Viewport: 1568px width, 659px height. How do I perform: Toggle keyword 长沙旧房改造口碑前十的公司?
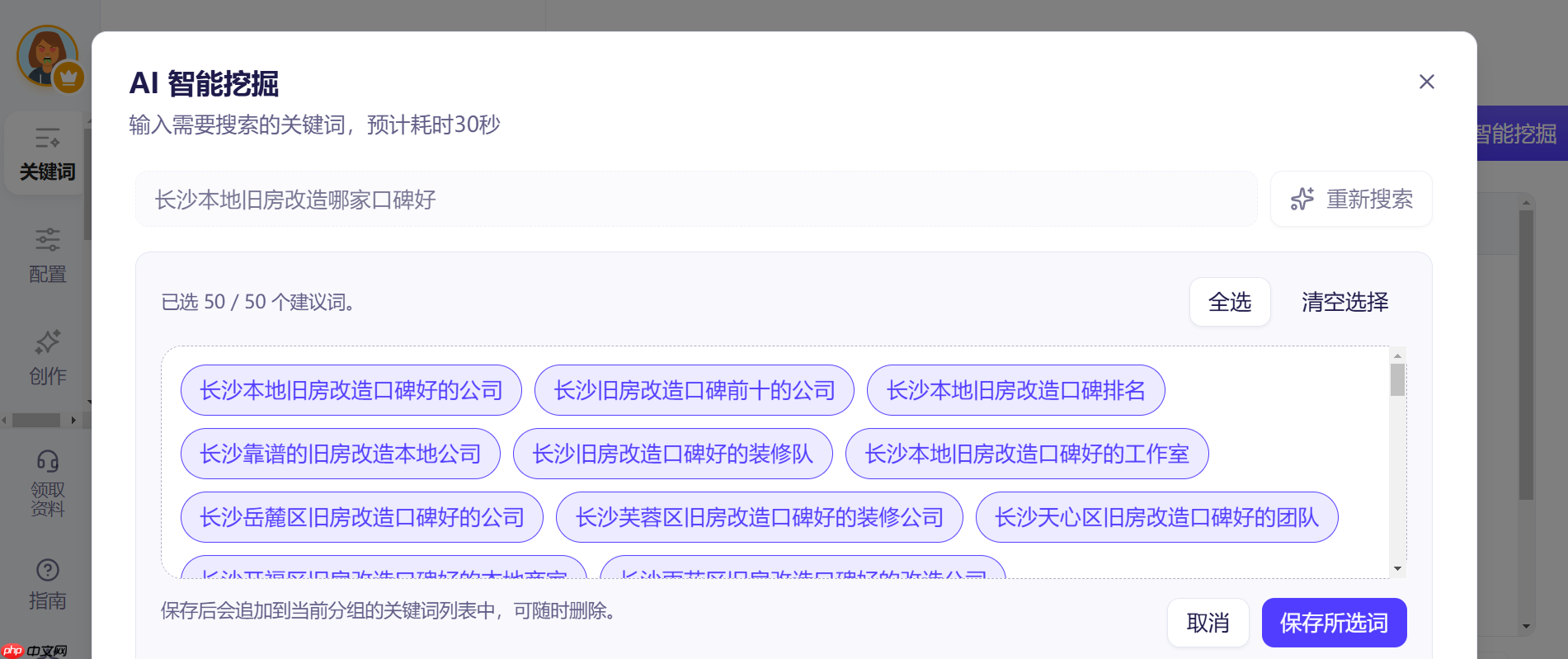click(x=695, y=390)
